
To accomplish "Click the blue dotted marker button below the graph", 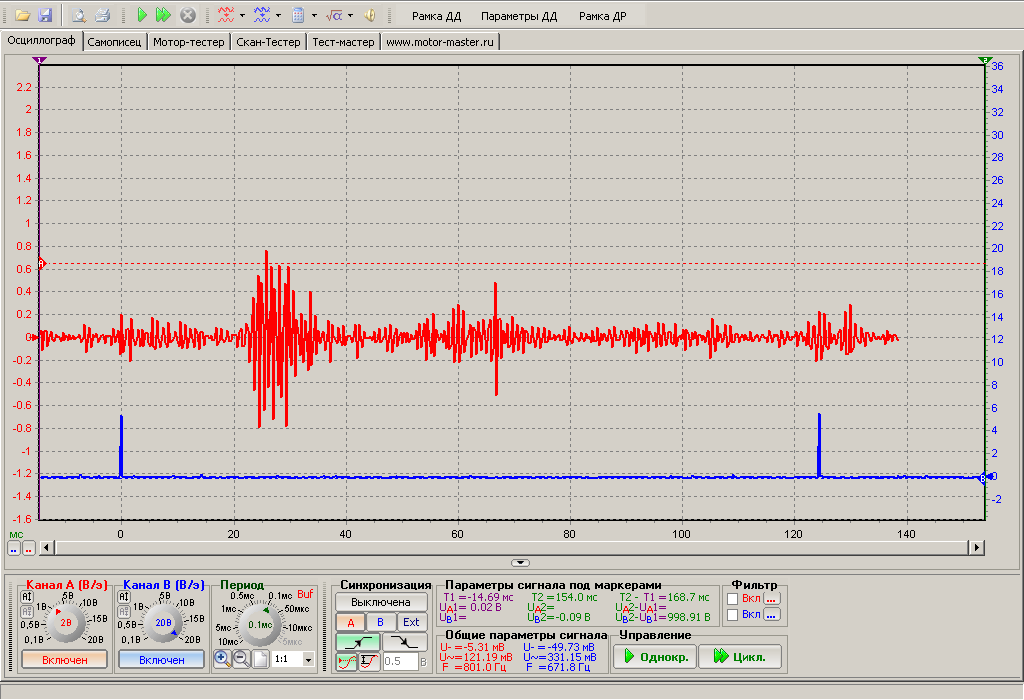I will pyautogui.click(x=14, y=549).
